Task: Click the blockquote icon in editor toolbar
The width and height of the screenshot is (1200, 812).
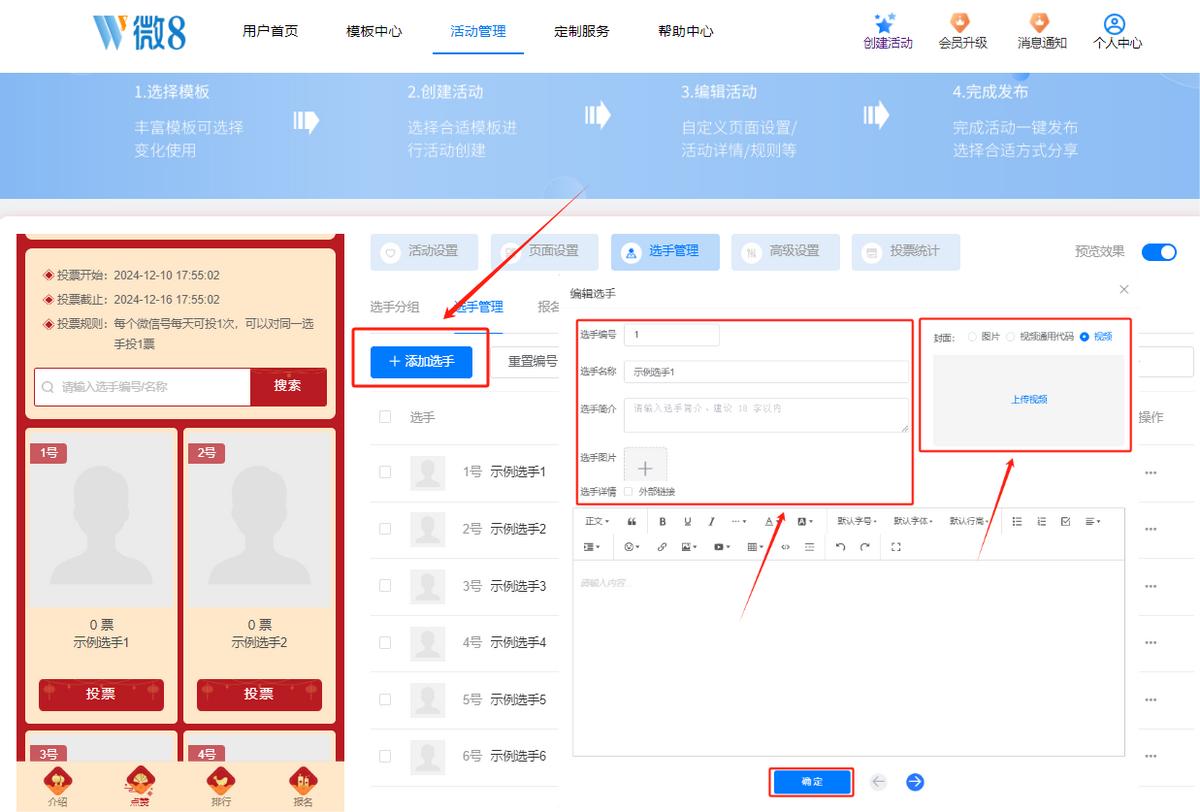Action: click(631, 521)
